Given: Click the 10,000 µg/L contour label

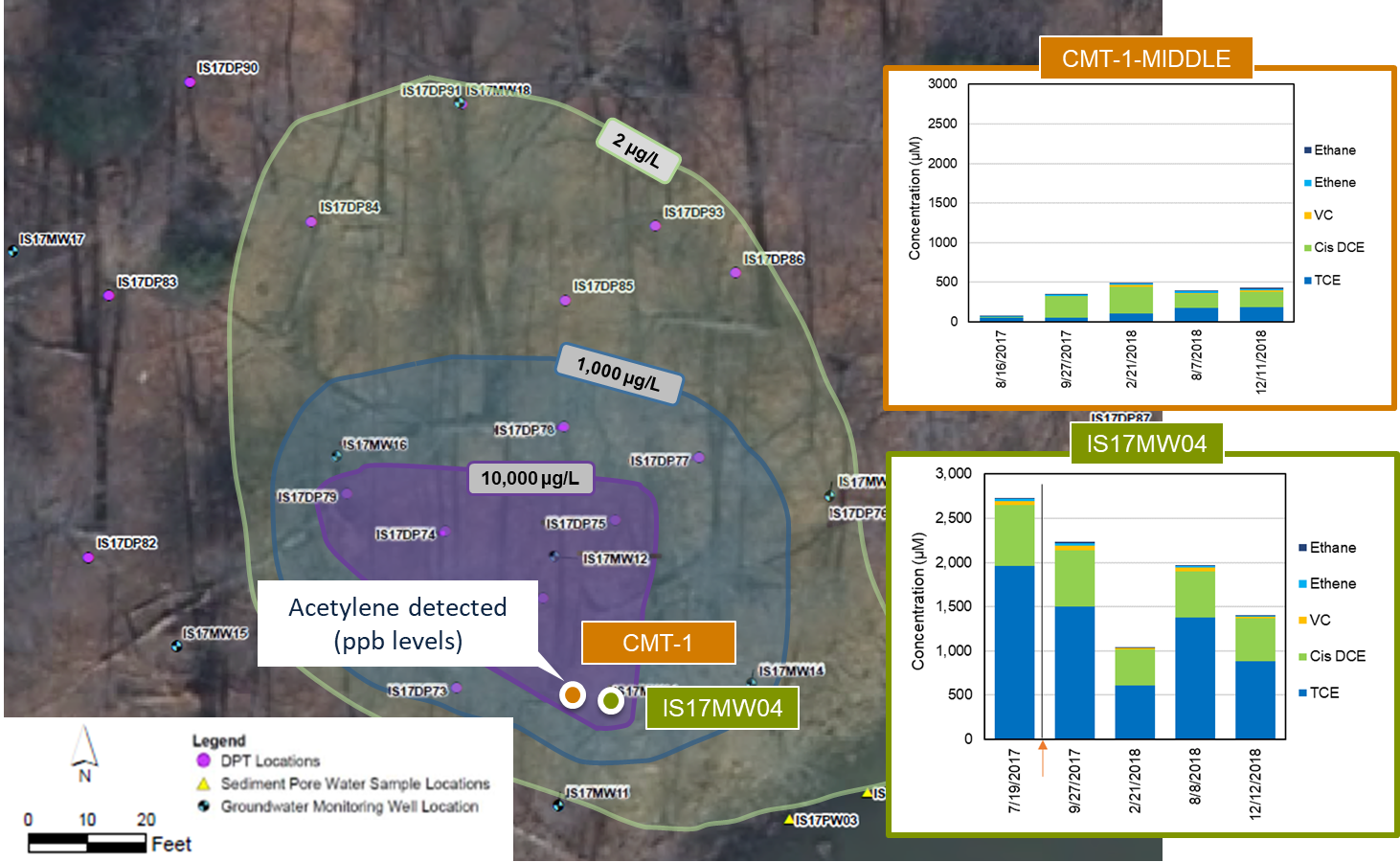Looking at the screenshot, I should [530, 478].
